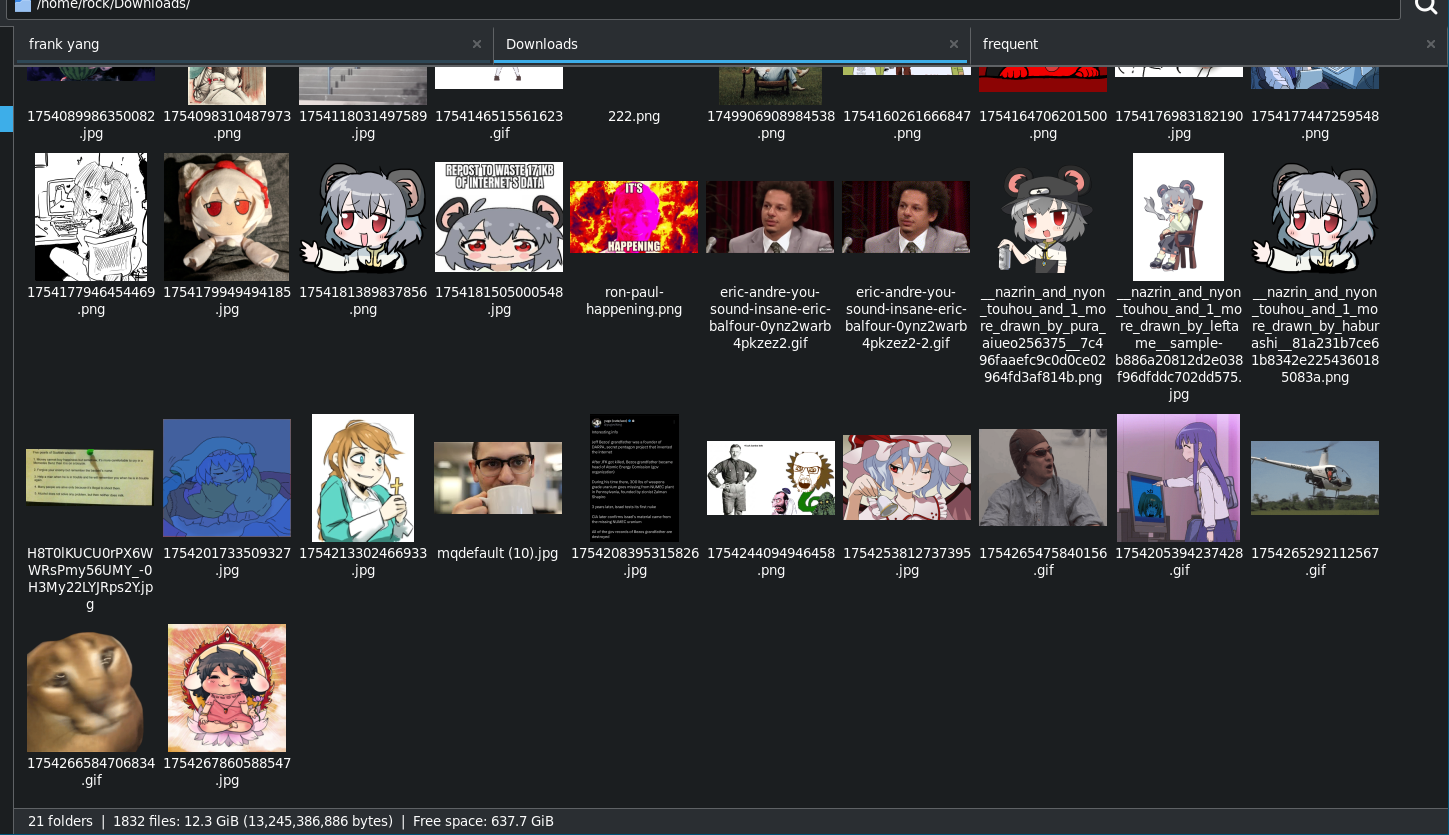Image resolution: width=1449 pixels, height=835 pixels.
Task: Close the frank yang tab
Action: [x=477, y=44]
